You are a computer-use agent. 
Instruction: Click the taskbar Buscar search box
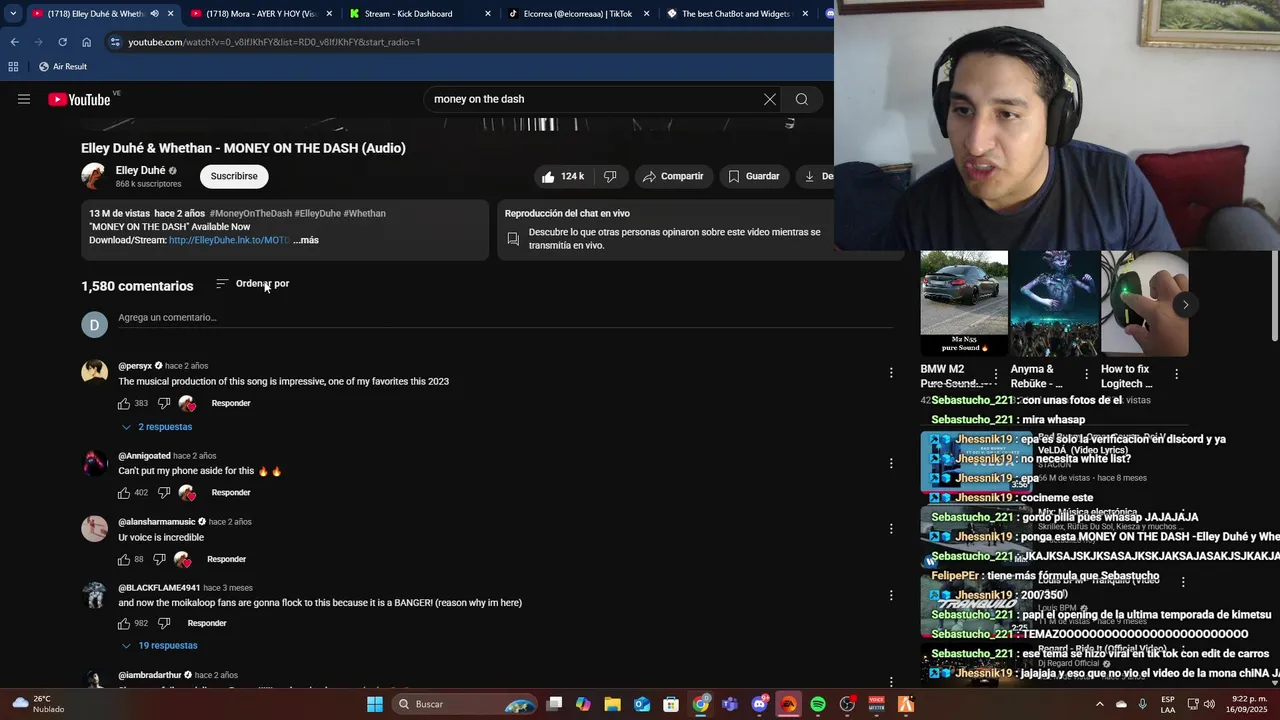tap(465, 704)
